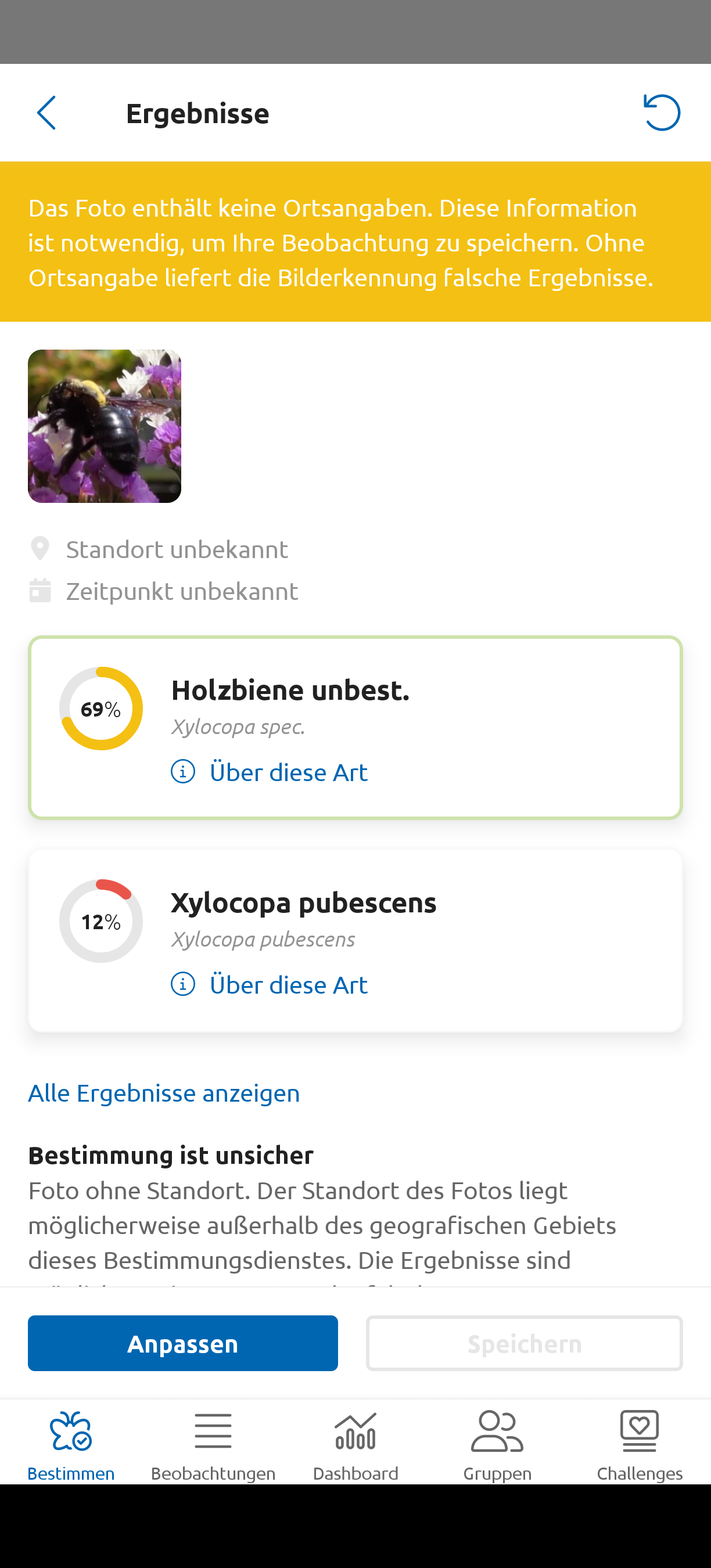Tap the calendar icon beside Zeitpunkt unbekannt
The height and width of the screenshot is (1568, 711).
coord(40,591)
